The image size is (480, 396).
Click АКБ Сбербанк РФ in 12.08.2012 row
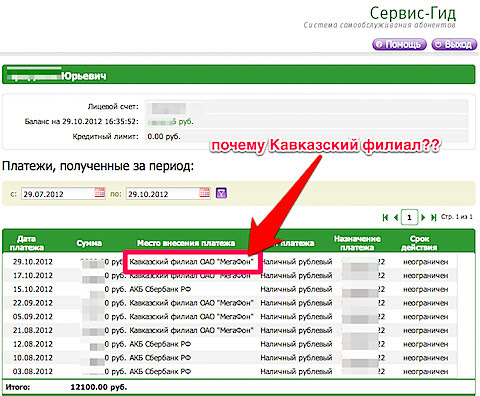[x=160, y=344]
